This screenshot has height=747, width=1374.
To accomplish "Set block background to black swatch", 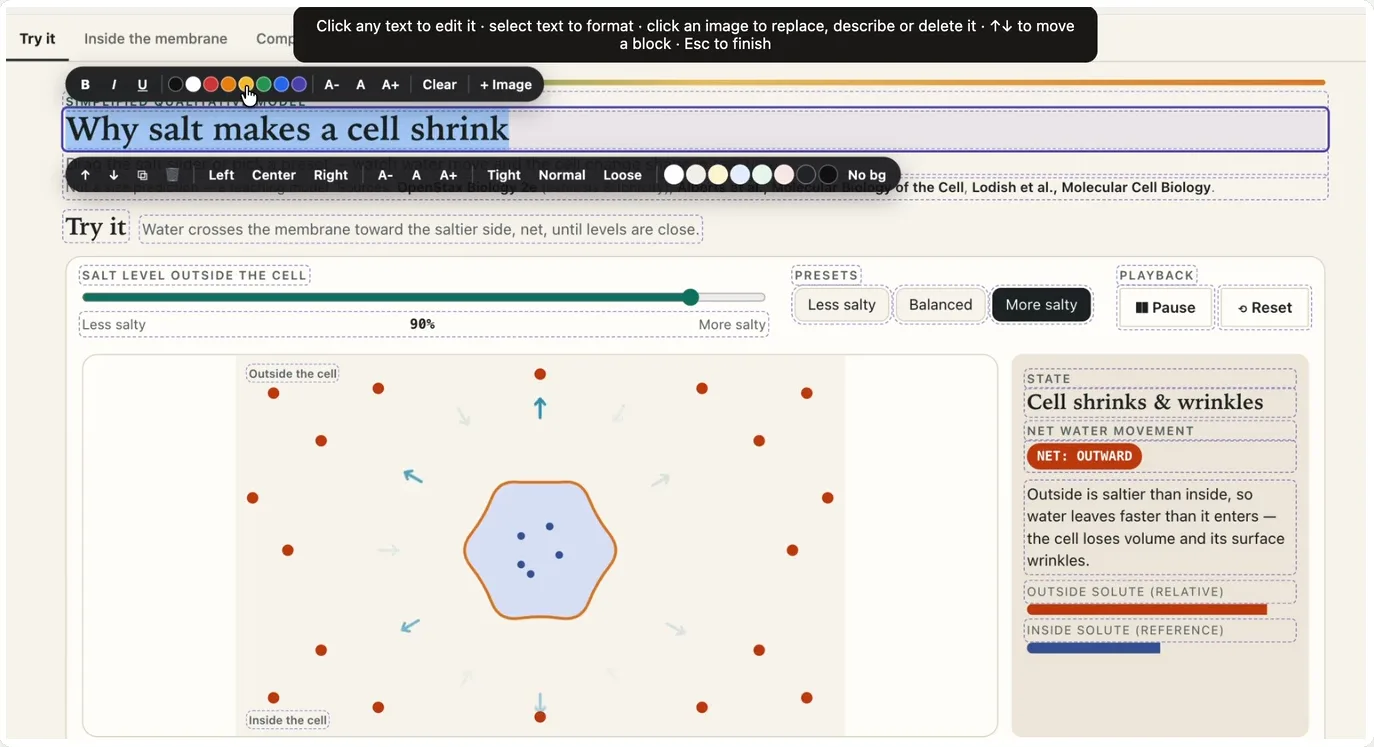I will (828, 175).
